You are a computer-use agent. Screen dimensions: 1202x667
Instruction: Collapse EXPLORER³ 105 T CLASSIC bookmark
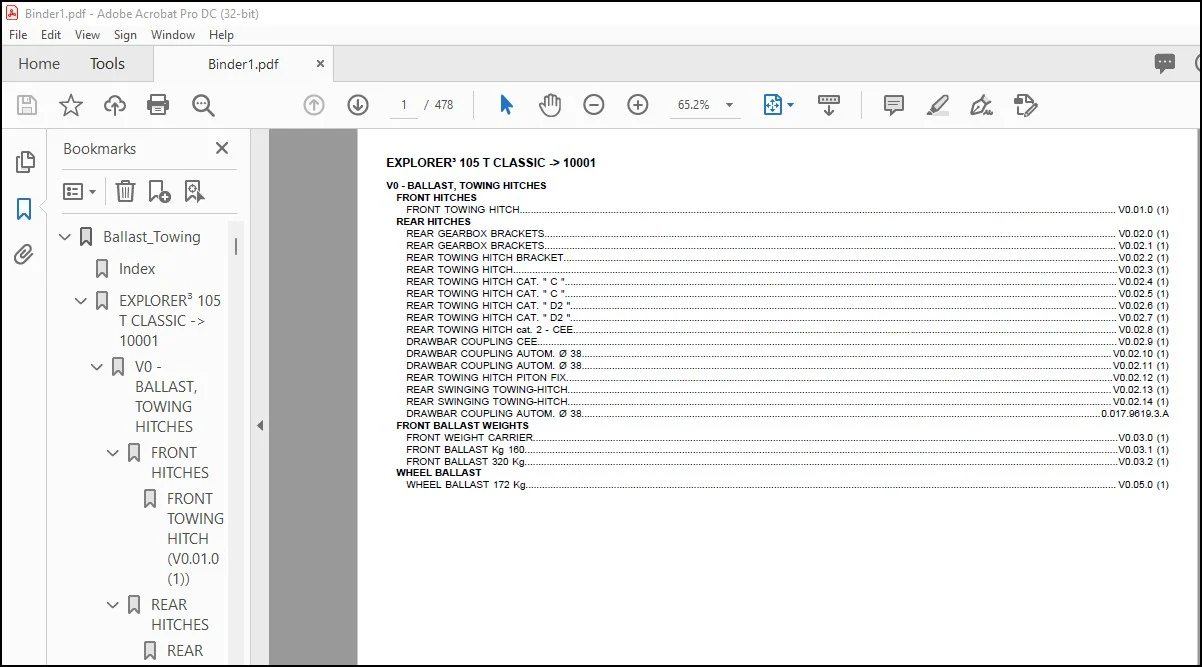click(81, 301)
